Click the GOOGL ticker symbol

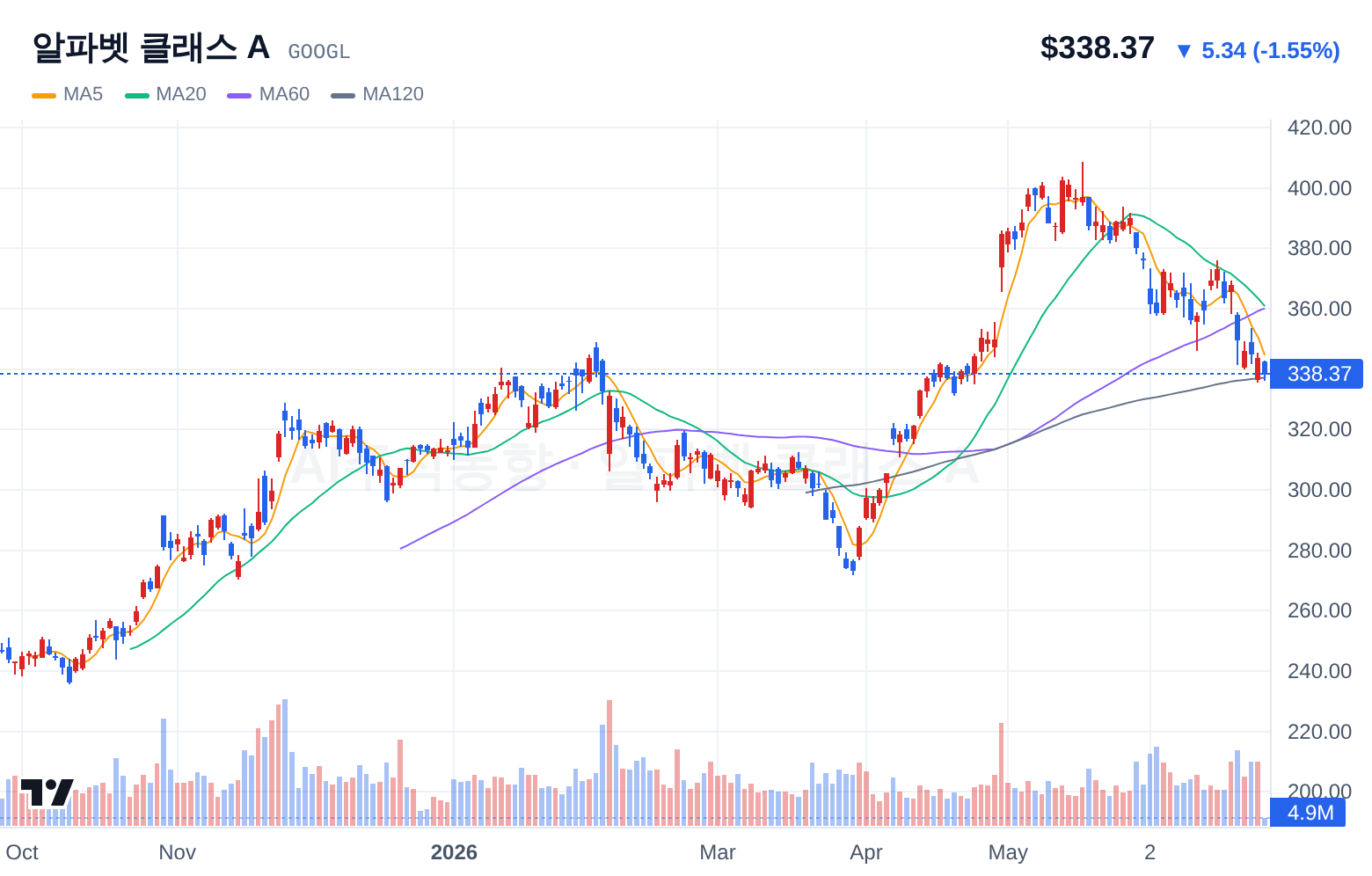point(319,52)
